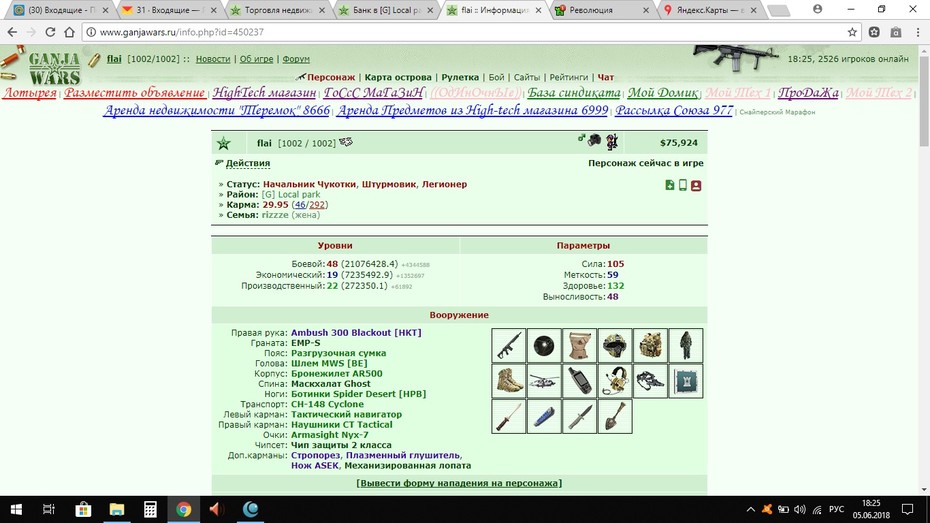Click the Ganja Wars logo
Screen dimensions: 930x523
53,68
